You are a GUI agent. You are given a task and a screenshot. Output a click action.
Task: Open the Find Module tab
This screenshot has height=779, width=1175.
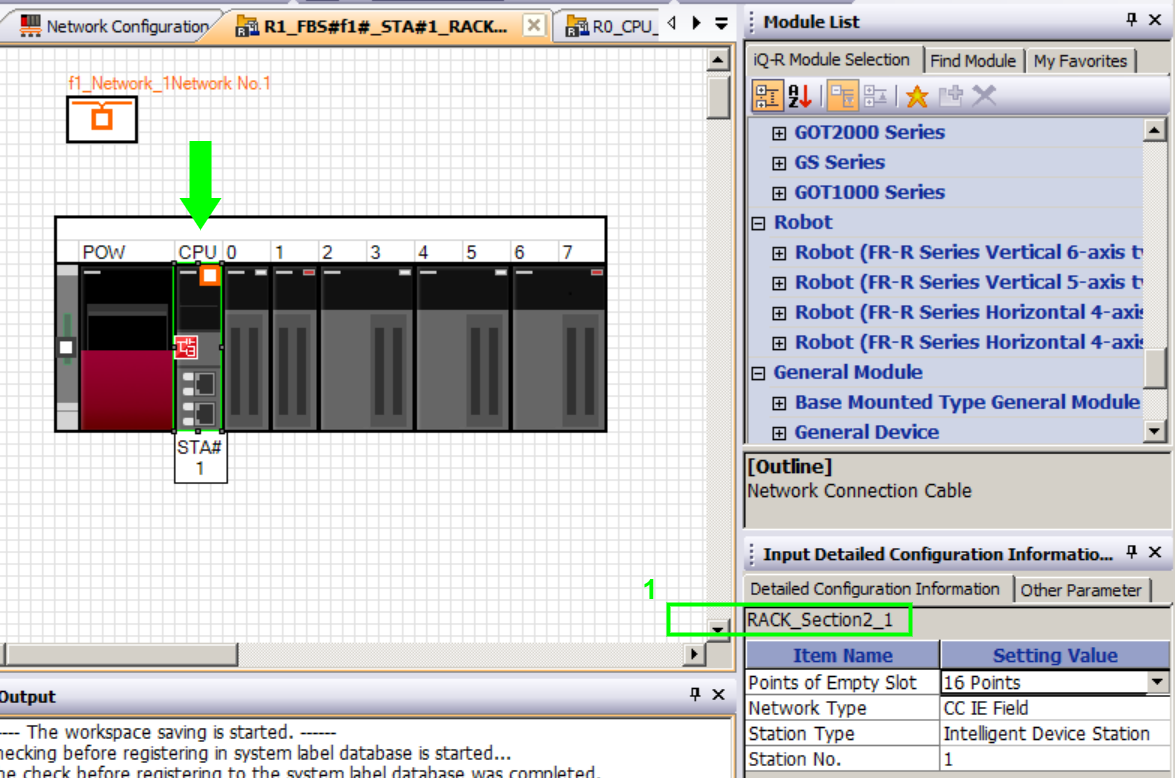coord(973,61)
